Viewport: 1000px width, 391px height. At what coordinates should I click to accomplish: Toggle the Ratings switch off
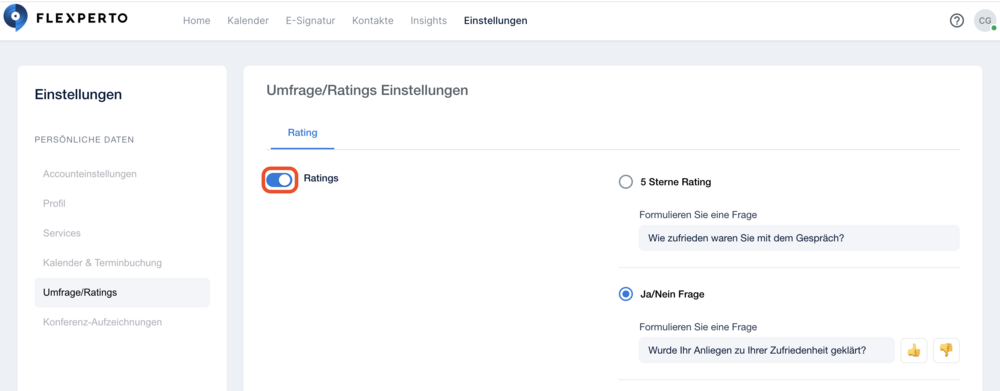click(279, 181)
